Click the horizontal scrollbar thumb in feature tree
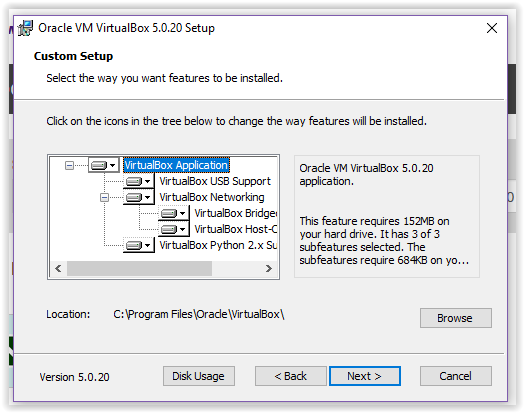This screenshot has width=524, height=413. point(139,268)
